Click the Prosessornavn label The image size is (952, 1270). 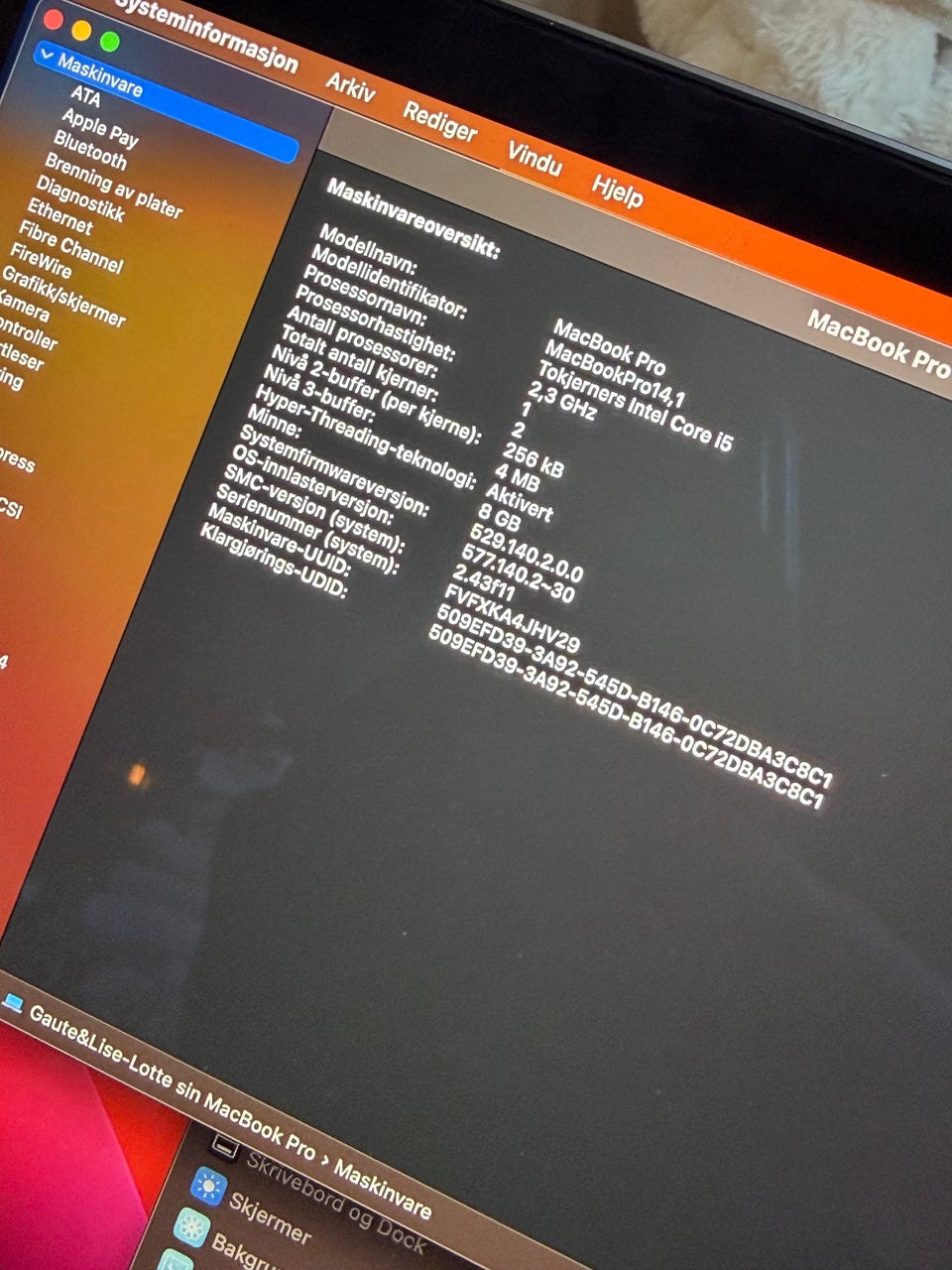tap(365, 295)
